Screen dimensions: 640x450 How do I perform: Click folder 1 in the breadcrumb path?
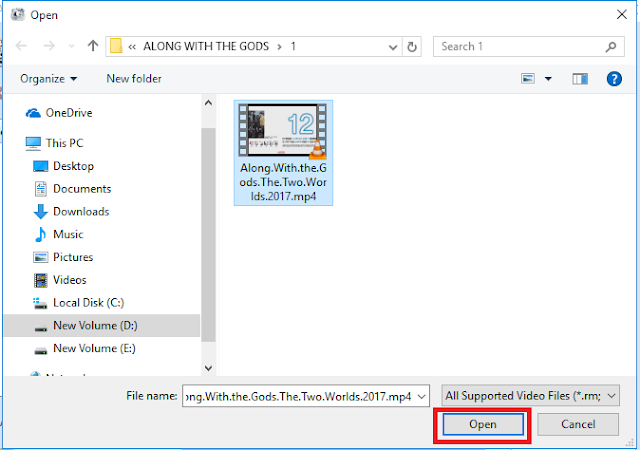click(x=293, y=46)
